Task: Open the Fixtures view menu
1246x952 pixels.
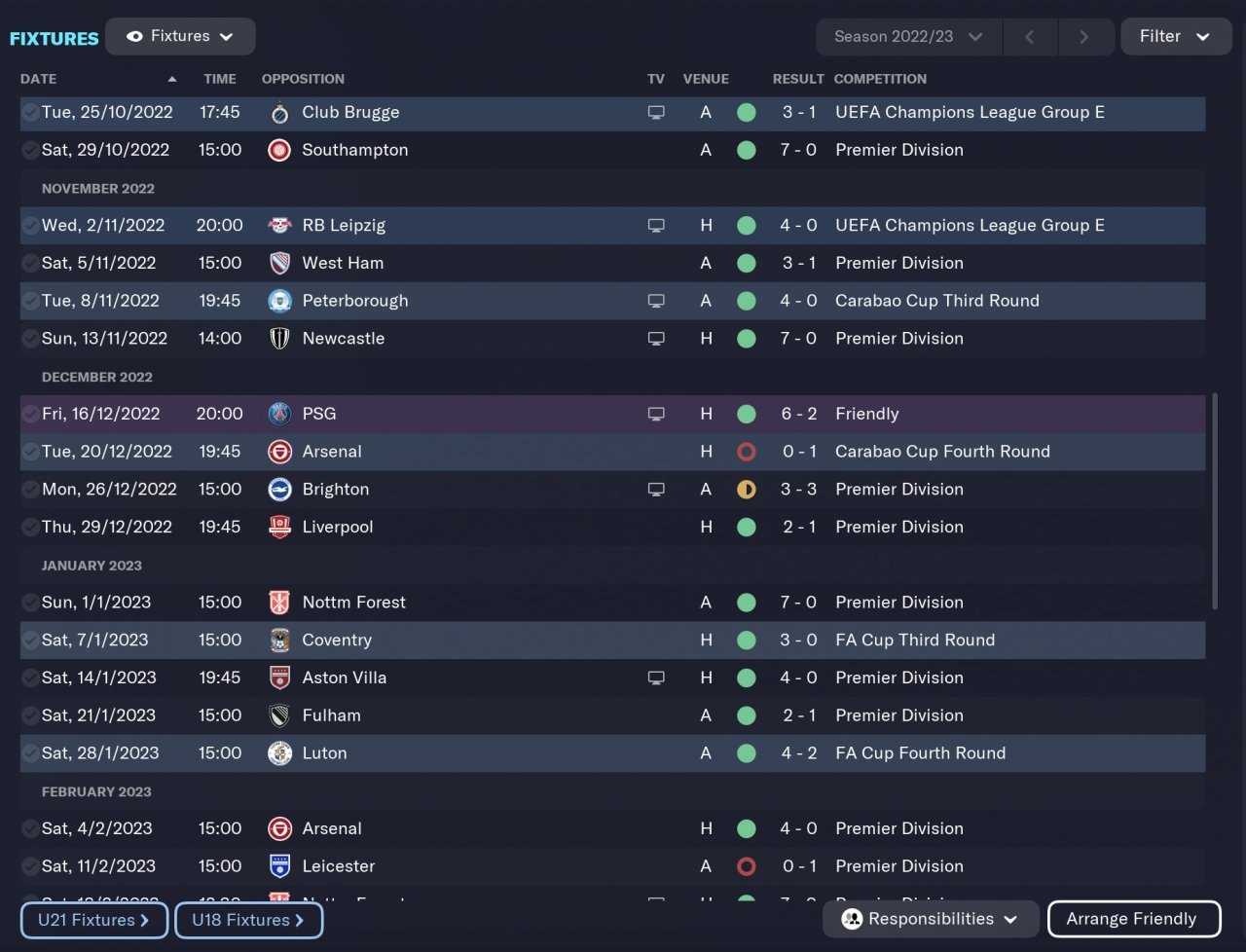Action: coord(180,37)
